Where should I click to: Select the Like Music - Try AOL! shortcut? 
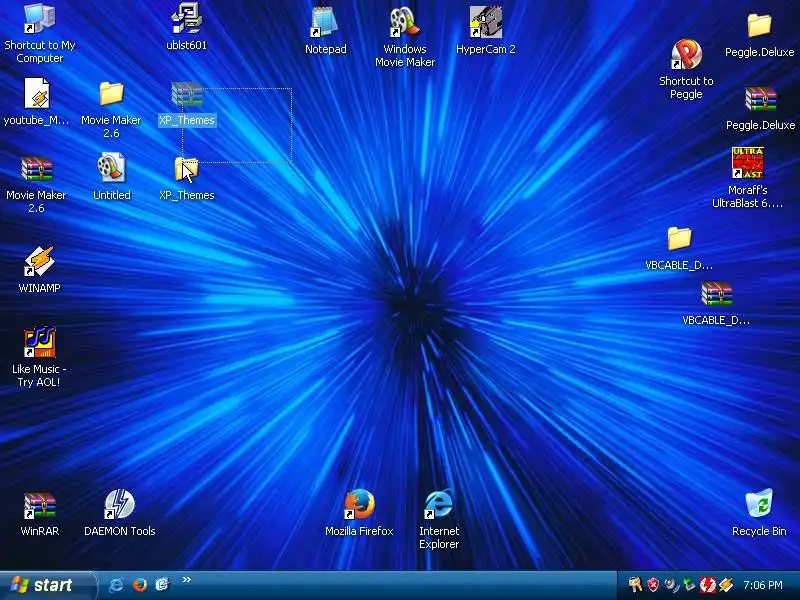[x=39, y=342]
